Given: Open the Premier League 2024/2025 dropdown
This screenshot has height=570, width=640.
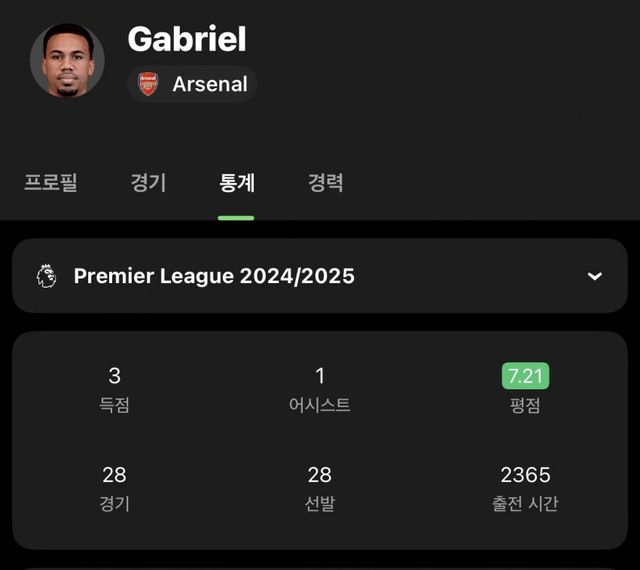Looking at the screenshot, I should click(214, 276).
